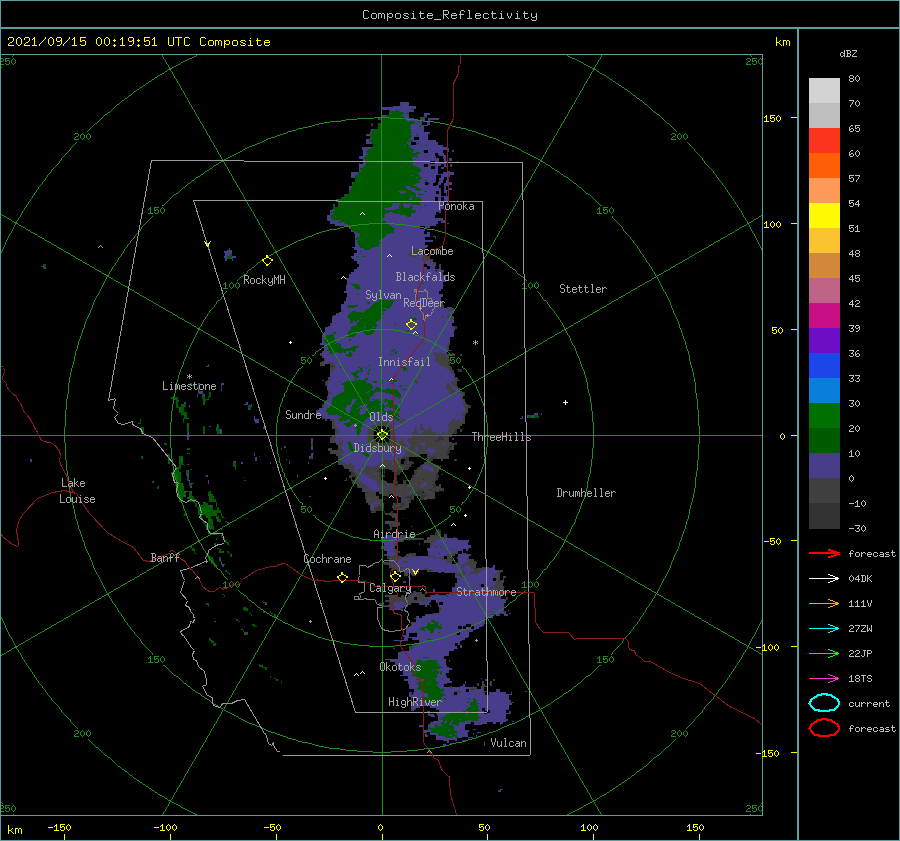This screenshot has height=841, width=900.
Task: Click the asterisk marker east of Innisfail
Action: click(x=475, y=343)
